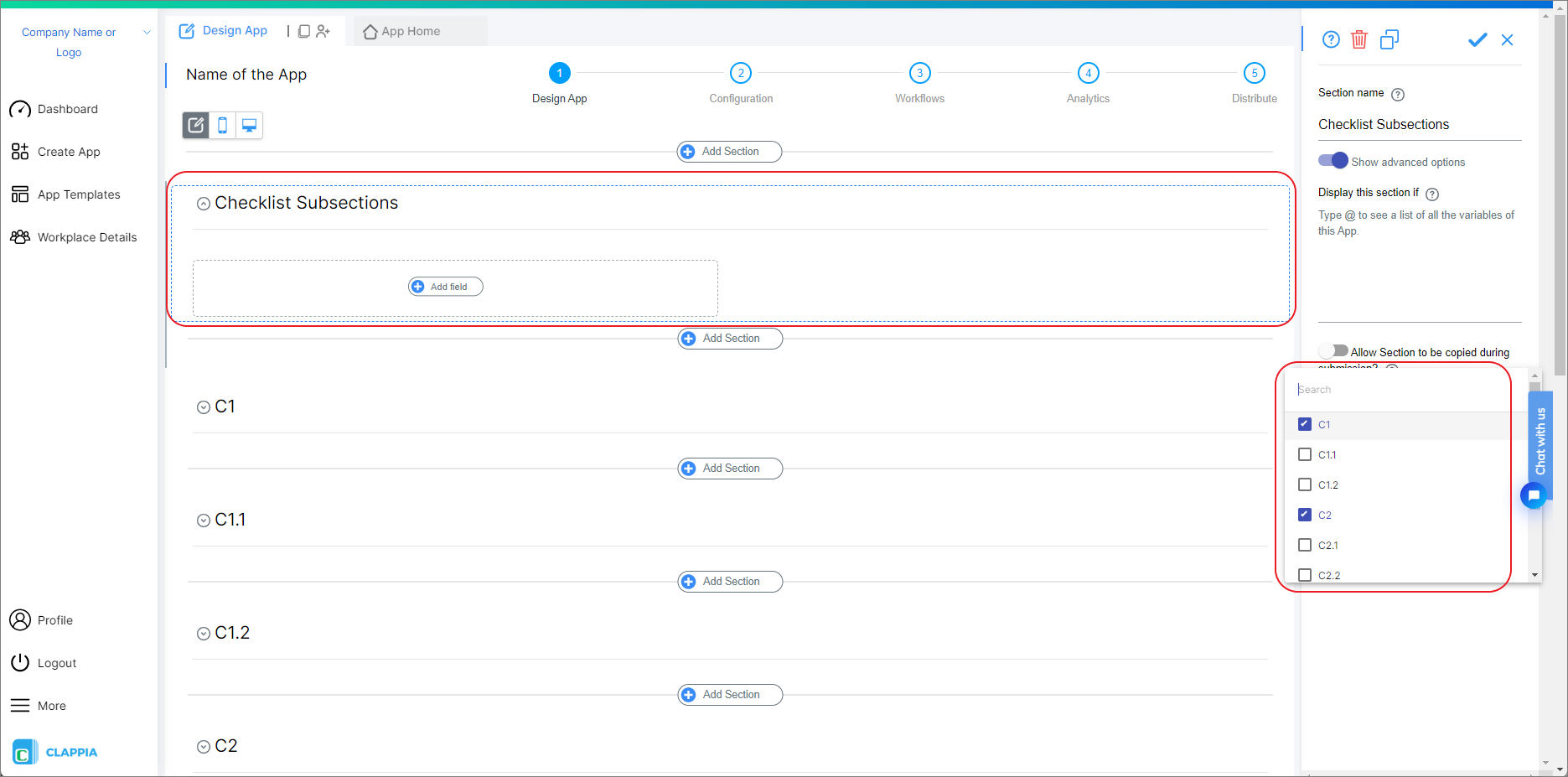Switch to desktop preview mode
This screenshot has width=1568, height=777.
pyautogui.click(x=249, y=125)
